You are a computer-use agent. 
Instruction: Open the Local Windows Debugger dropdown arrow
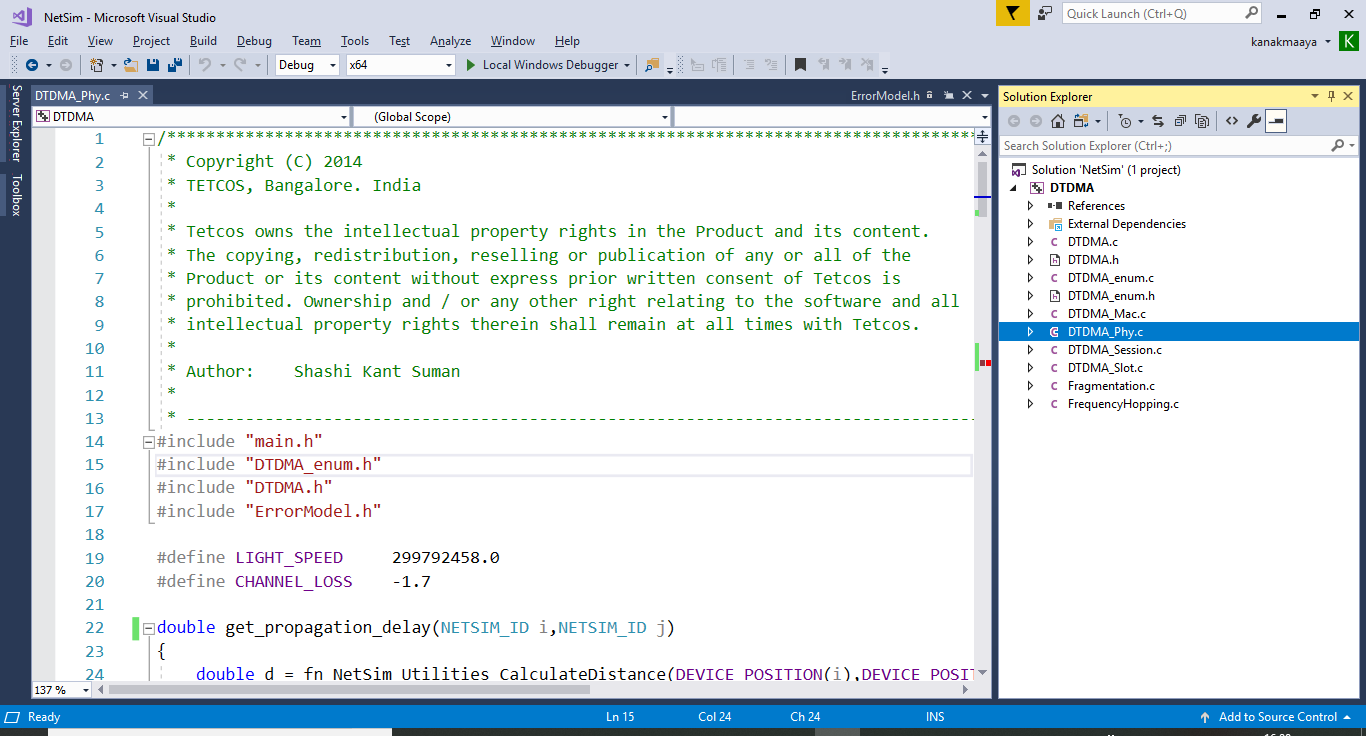click(627, 65)
